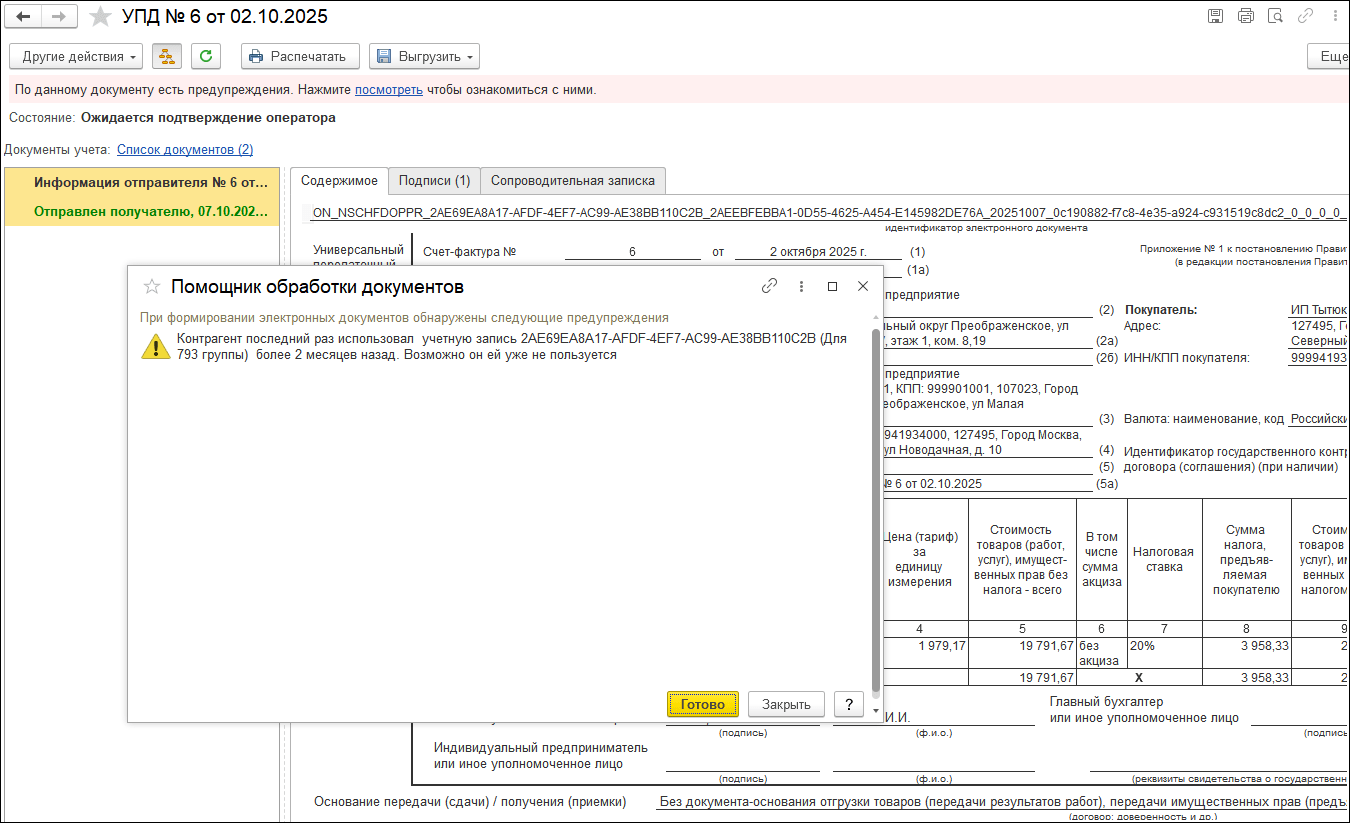Click the посмотреть warnings link

(388, 90)
